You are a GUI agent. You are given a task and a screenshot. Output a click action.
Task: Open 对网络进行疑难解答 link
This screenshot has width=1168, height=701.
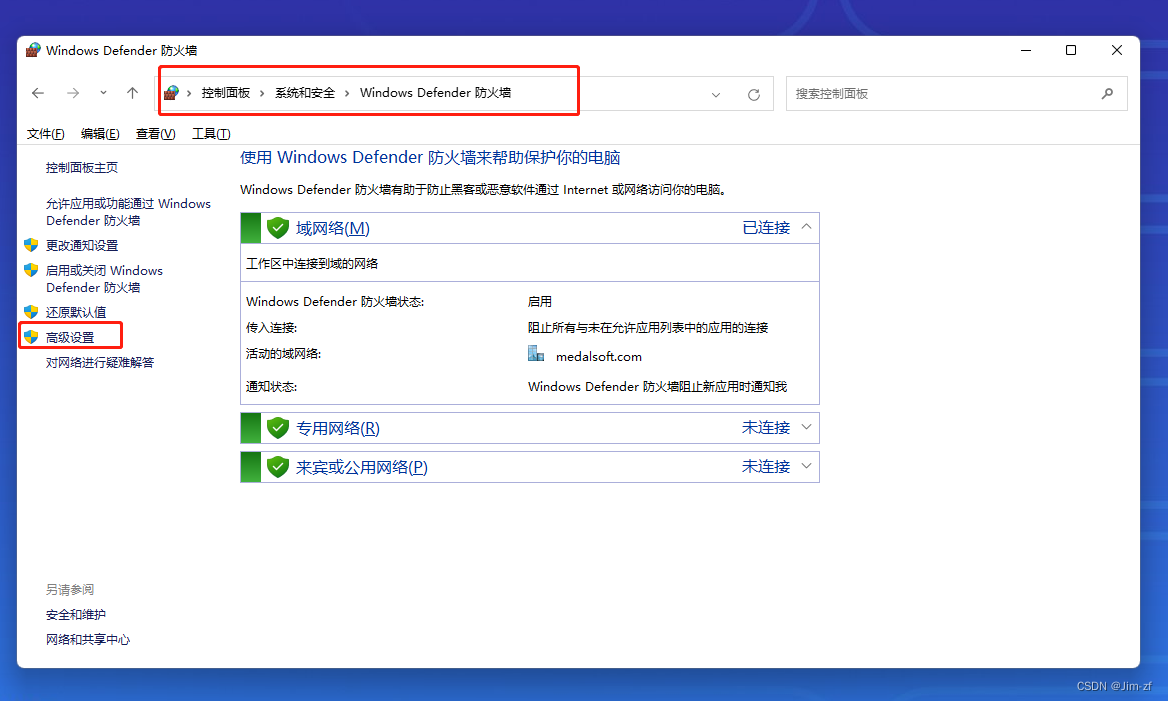pos(100,363)
